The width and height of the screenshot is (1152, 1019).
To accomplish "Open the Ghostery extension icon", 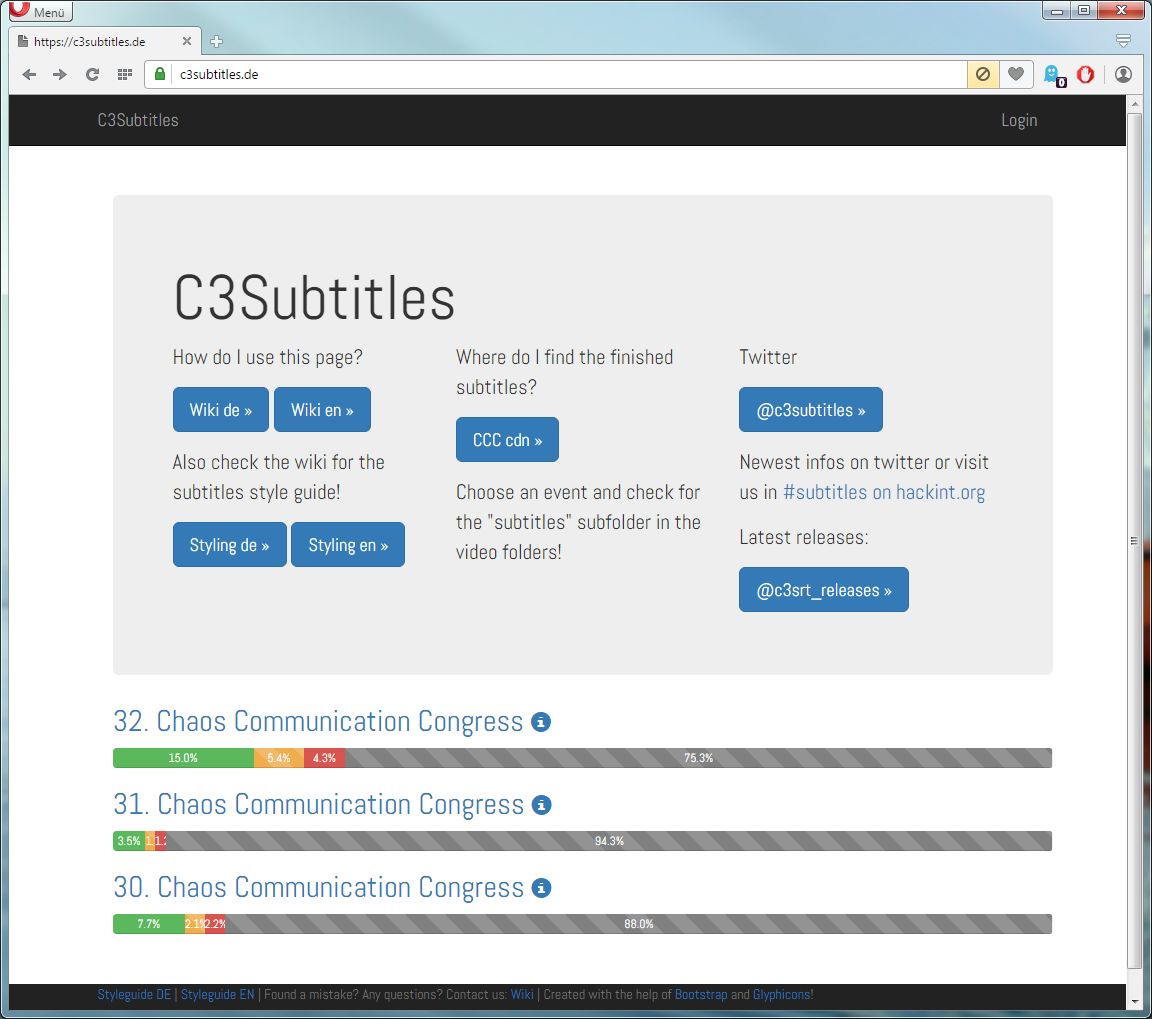I will [1054, 74].
